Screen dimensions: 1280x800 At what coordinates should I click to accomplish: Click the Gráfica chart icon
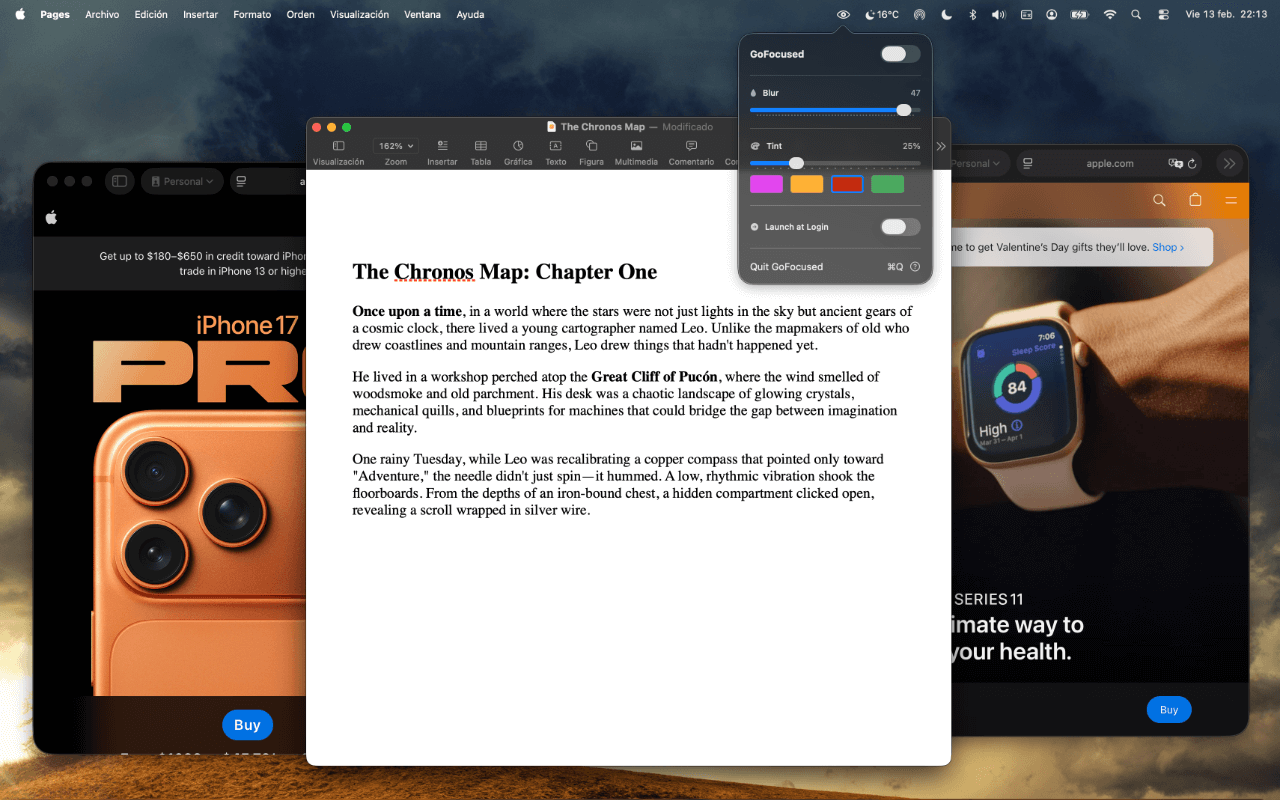[x=518, y=144]
